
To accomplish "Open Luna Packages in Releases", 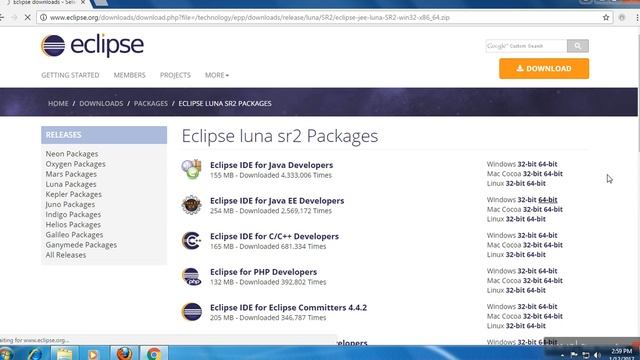I will pyautogui.click(x=71, y=184).
